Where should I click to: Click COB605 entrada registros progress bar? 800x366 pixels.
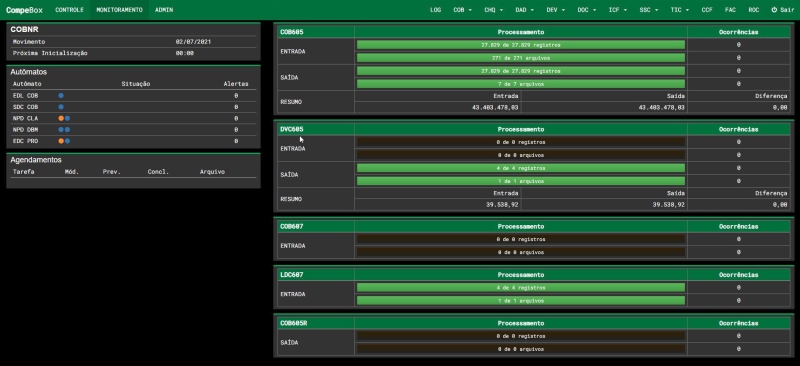[x=520, y=45]
